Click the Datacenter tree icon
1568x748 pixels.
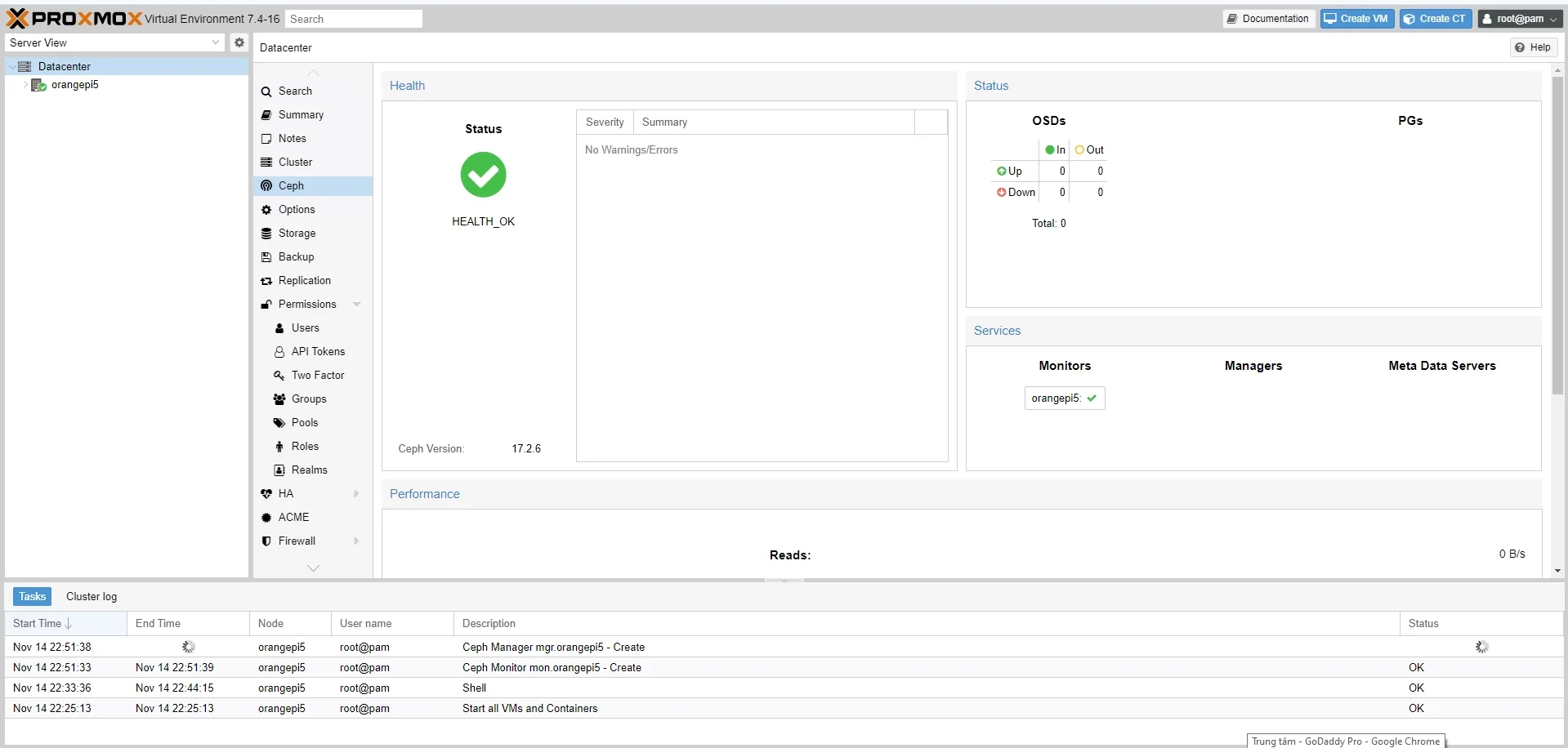point(25,66)
